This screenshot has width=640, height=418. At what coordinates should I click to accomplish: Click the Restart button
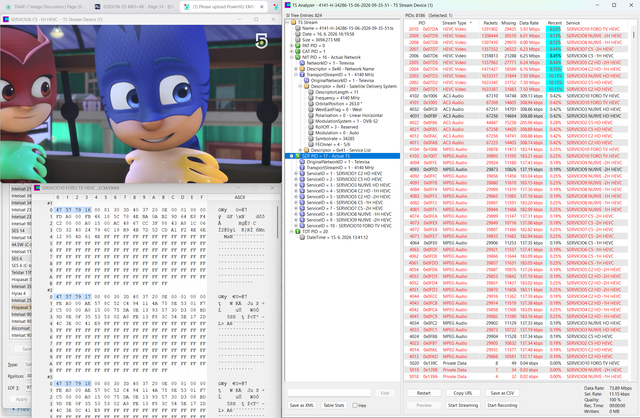coord(424,393)
